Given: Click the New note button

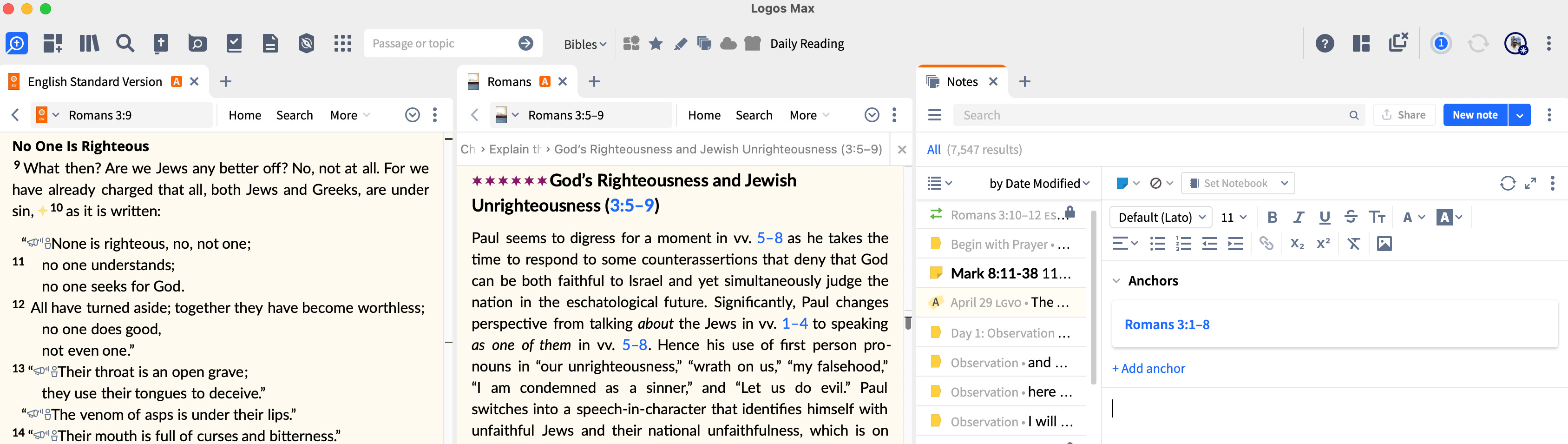Looking at the screenshot, I should click(x=1475, y=115).
